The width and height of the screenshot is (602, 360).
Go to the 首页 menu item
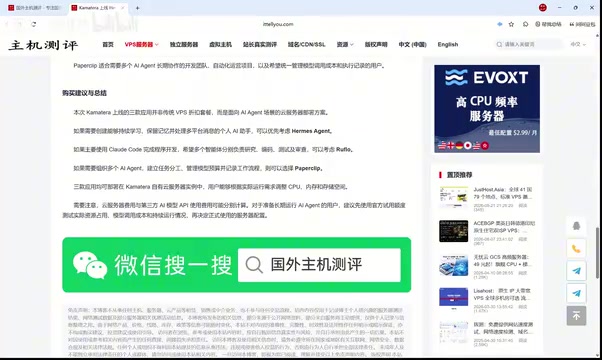108,45
